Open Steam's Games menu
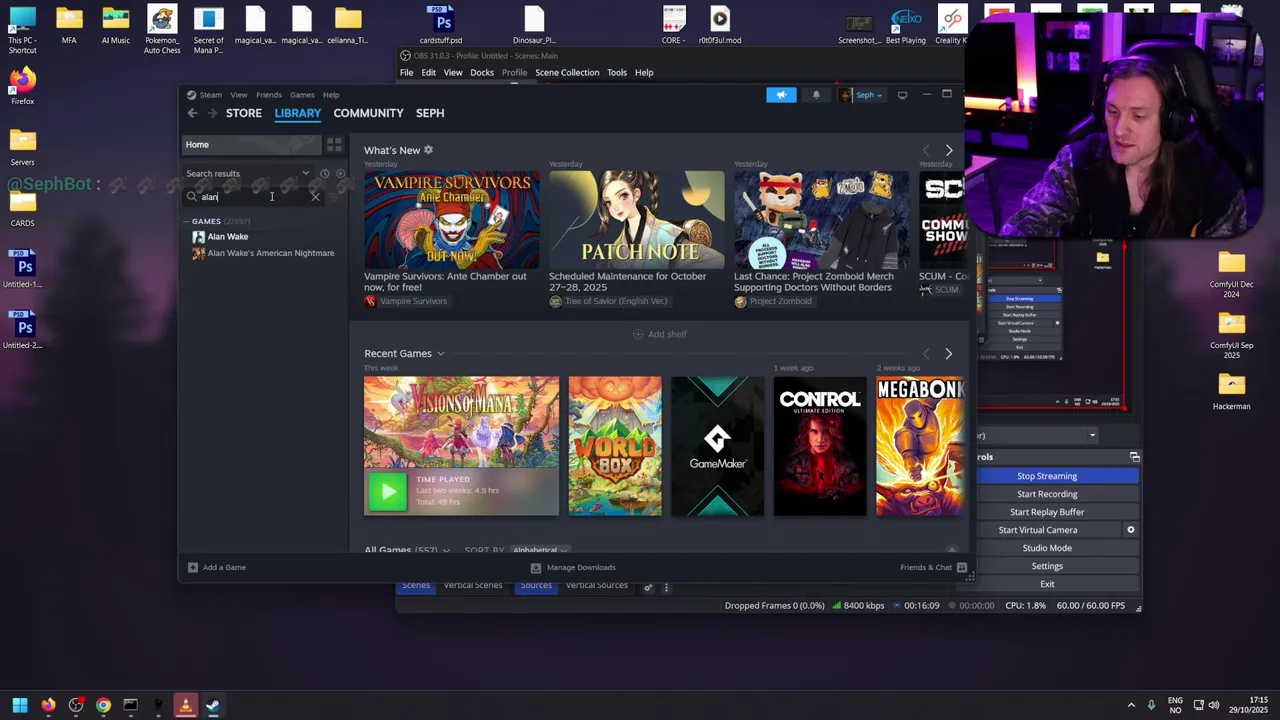 click(302, 95)
